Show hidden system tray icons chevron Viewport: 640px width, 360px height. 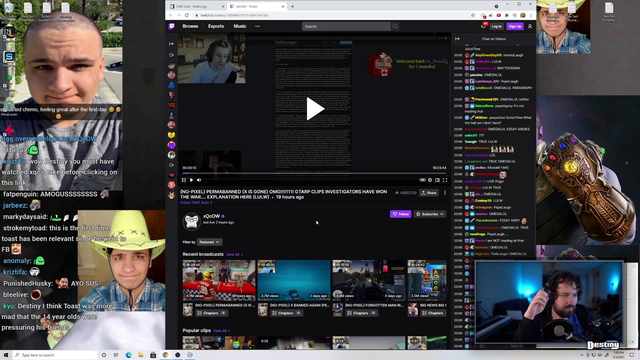pos(582,355)
